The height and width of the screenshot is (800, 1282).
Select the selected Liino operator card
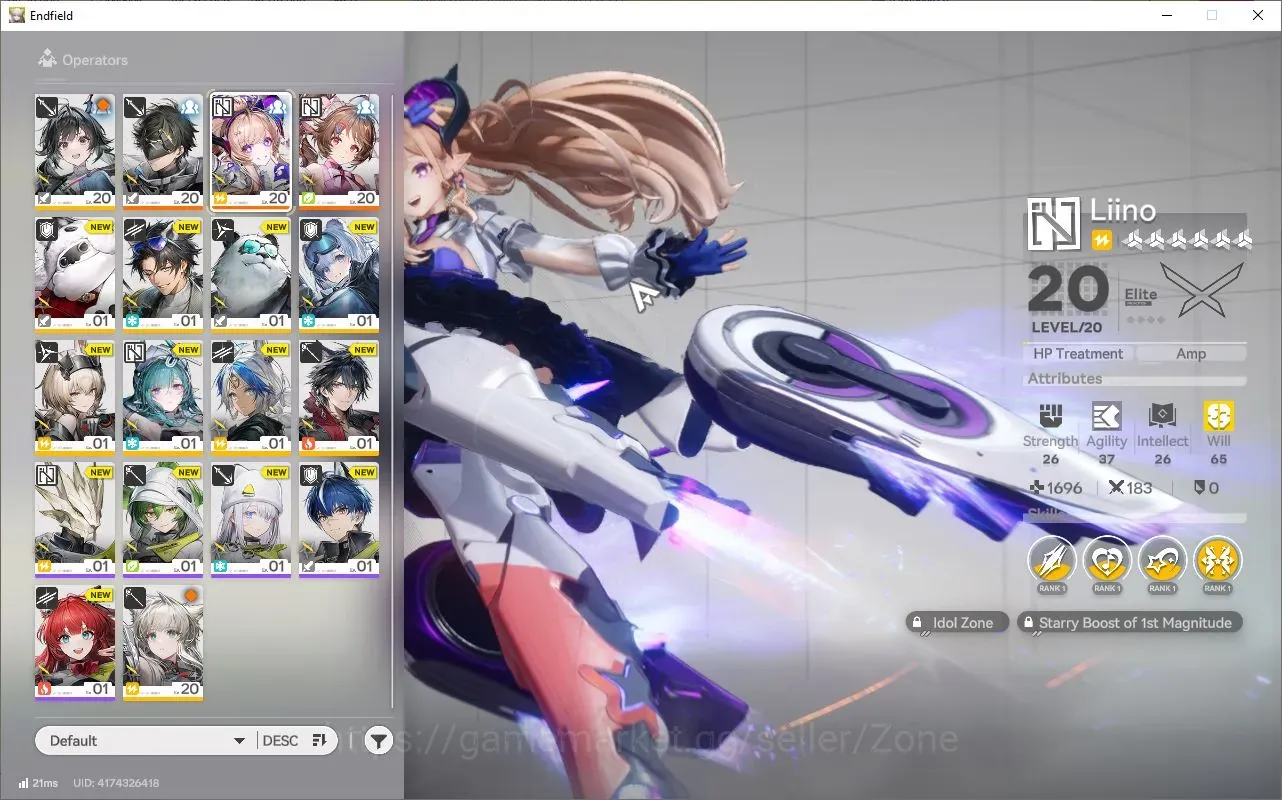pyautogui.click(x=251, y=151)
